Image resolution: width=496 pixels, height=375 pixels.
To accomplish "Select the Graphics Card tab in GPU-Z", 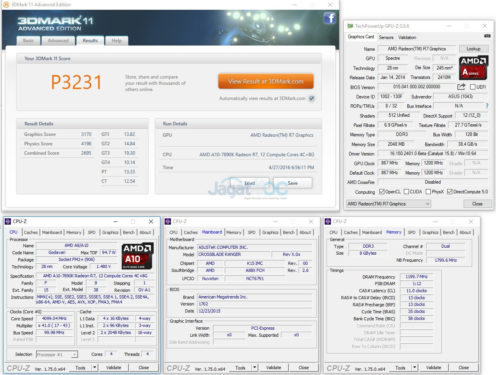I will [361, 37].
